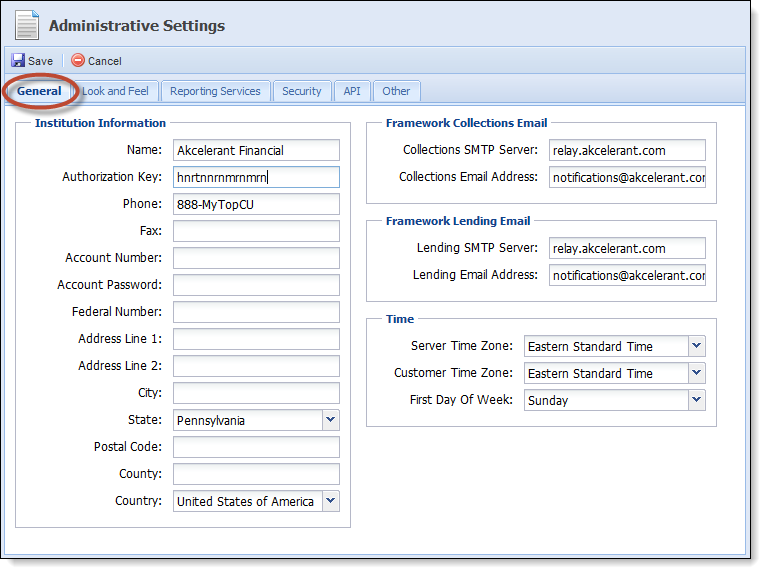Open the Reporting Services tab
766x574 pixels.
click(215, 91)
